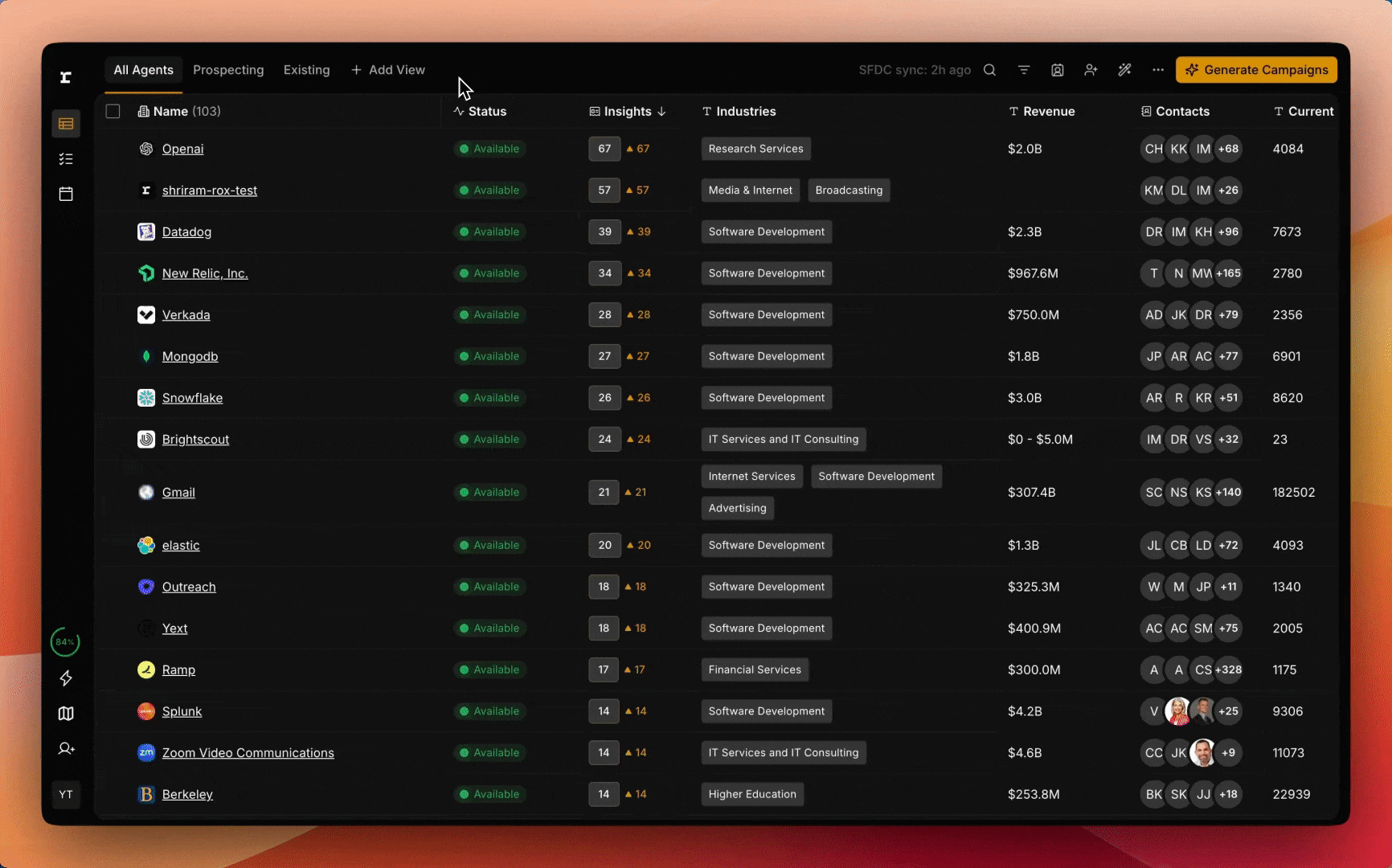This screenshot has height=868, width=1392.
Task: Open the checklist tasks icon in sidebar
Action: point(66,159)
